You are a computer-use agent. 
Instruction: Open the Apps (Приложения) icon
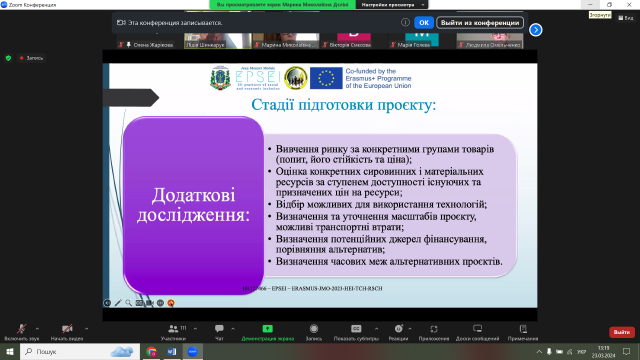coord(433,329)
